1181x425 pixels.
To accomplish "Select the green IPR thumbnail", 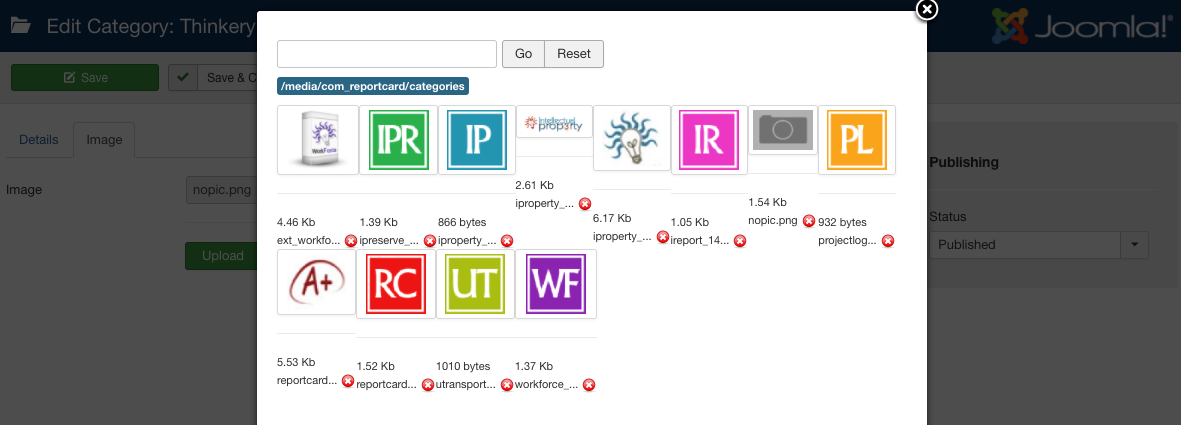I will 398,140.
